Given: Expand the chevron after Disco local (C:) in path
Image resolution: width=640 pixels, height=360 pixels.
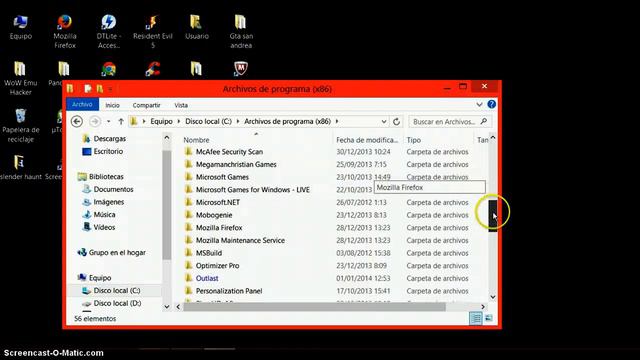Looking at the screenshot, I should (238, 121).
